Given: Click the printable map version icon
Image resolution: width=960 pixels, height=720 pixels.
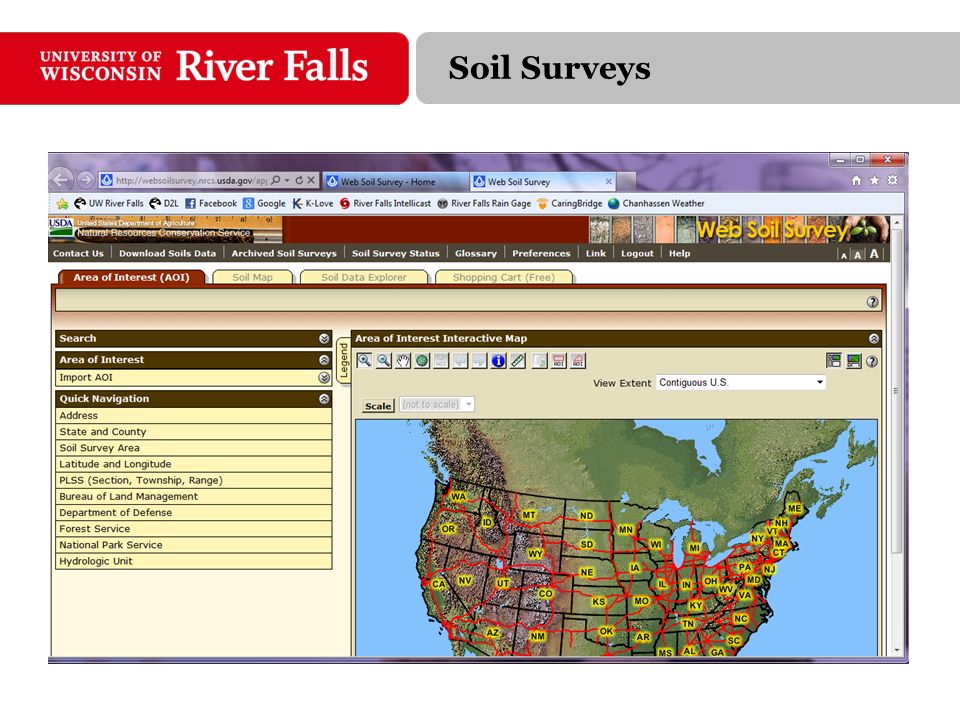Looking at the screenshot, I should point(853,361).
